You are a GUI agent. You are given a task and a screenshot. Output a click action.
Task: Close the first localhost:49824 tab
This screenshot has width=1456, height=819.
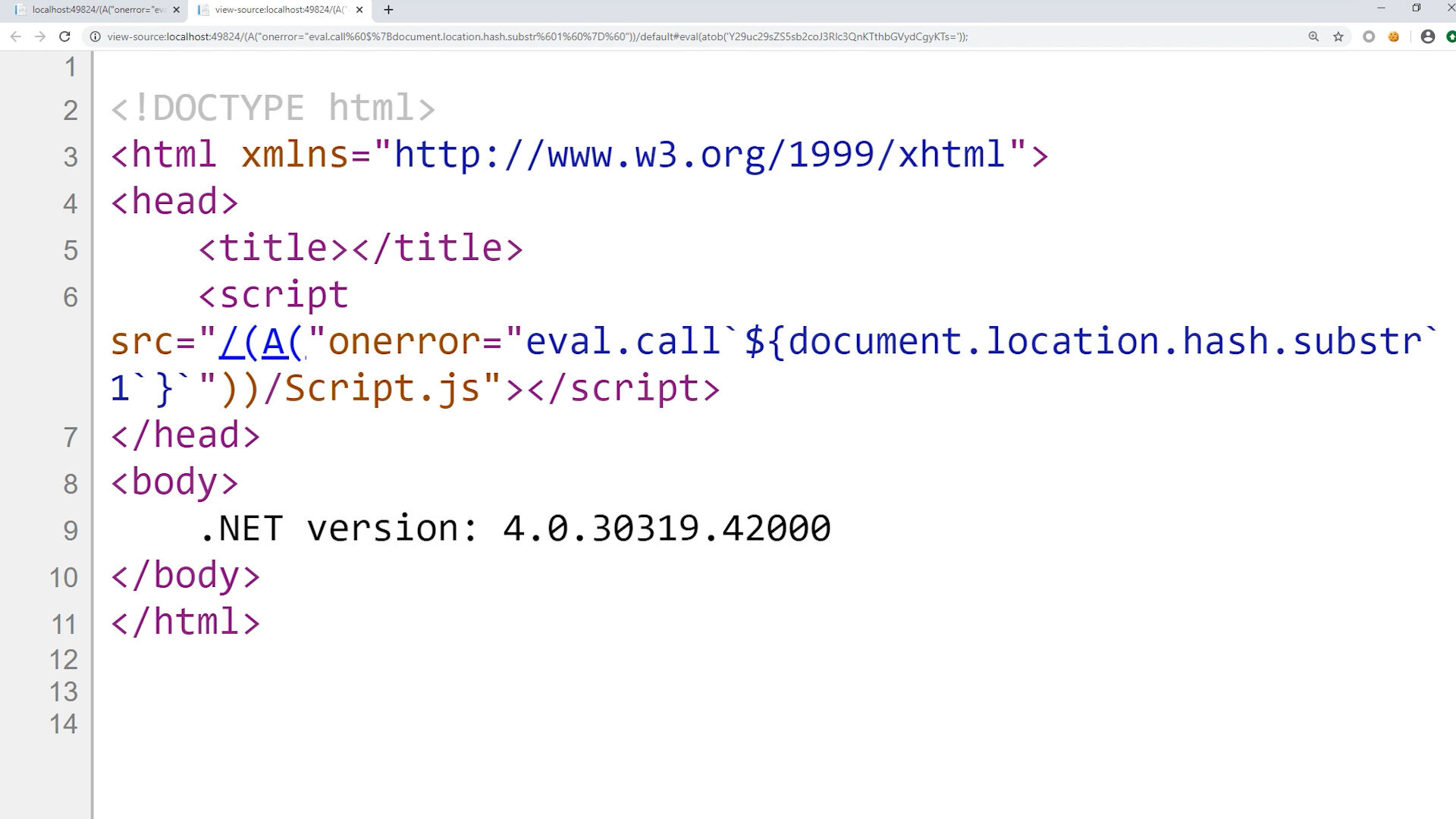[176, 10]
